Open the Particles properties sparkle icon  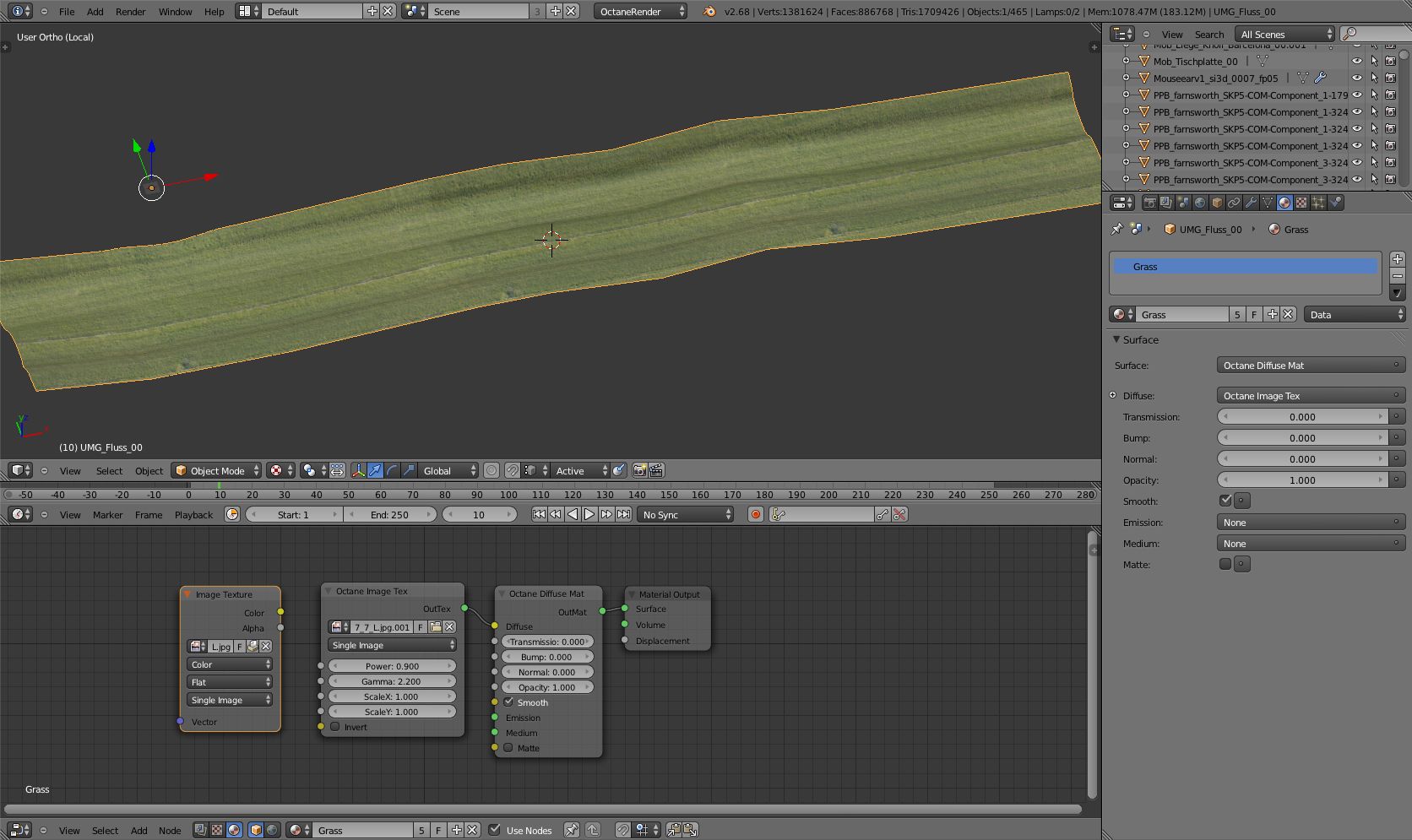click(1318, 203)
